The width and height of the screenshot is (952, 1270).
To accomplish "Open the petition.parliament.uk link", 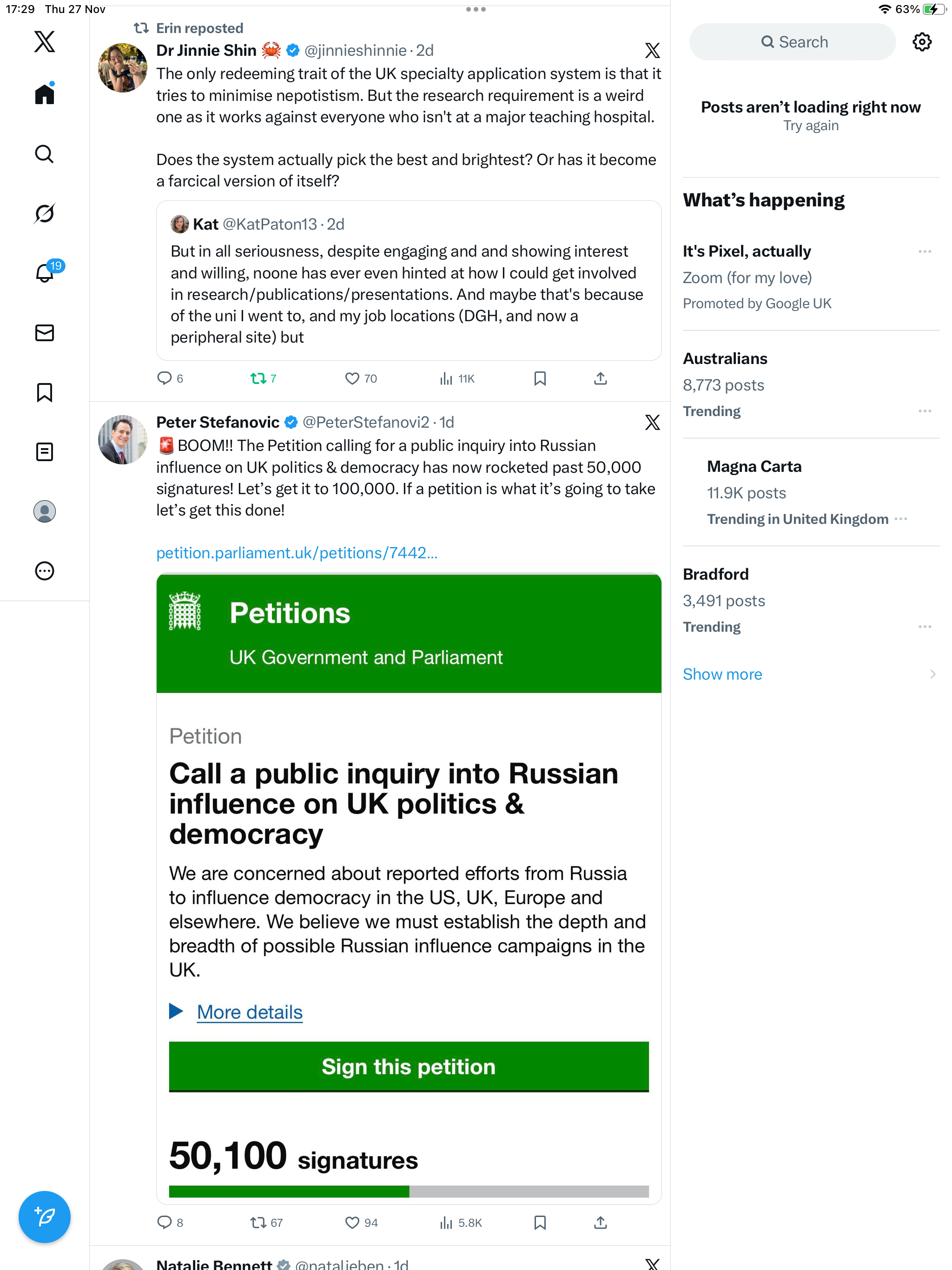I will [x=296, y=553].
